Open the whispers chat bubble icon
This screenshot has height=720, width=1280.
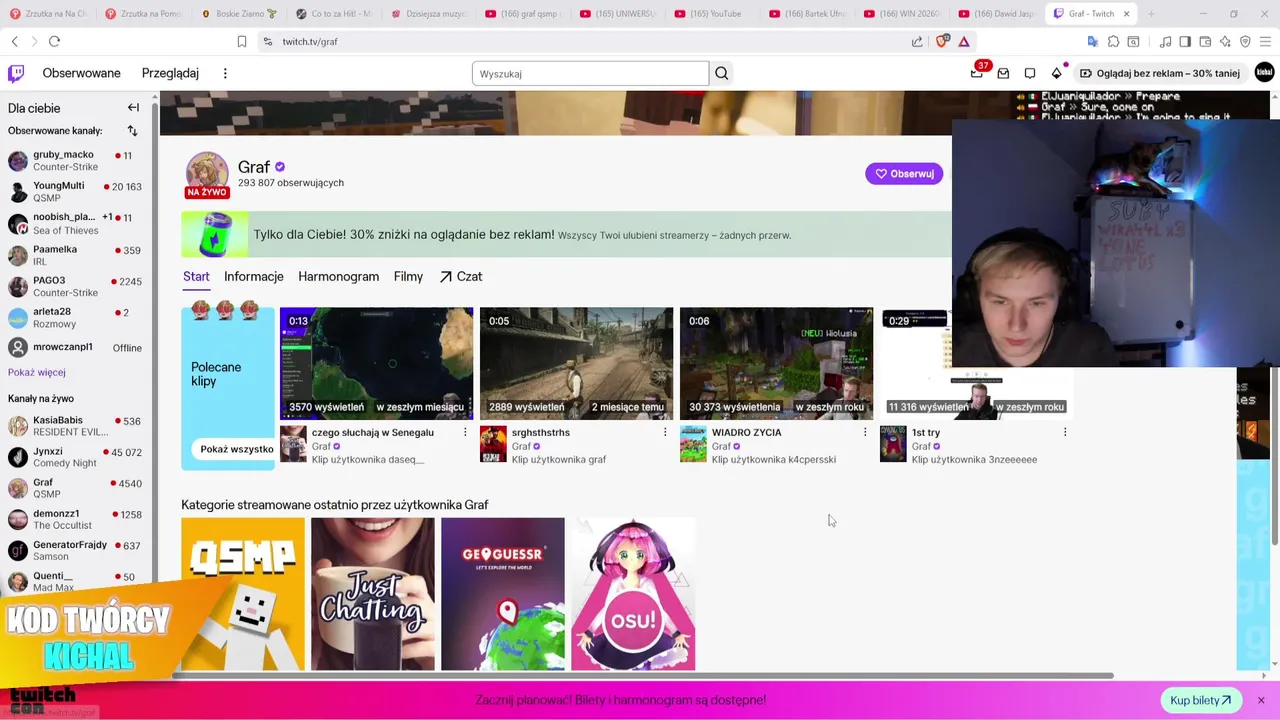(x=1030, y=73)
